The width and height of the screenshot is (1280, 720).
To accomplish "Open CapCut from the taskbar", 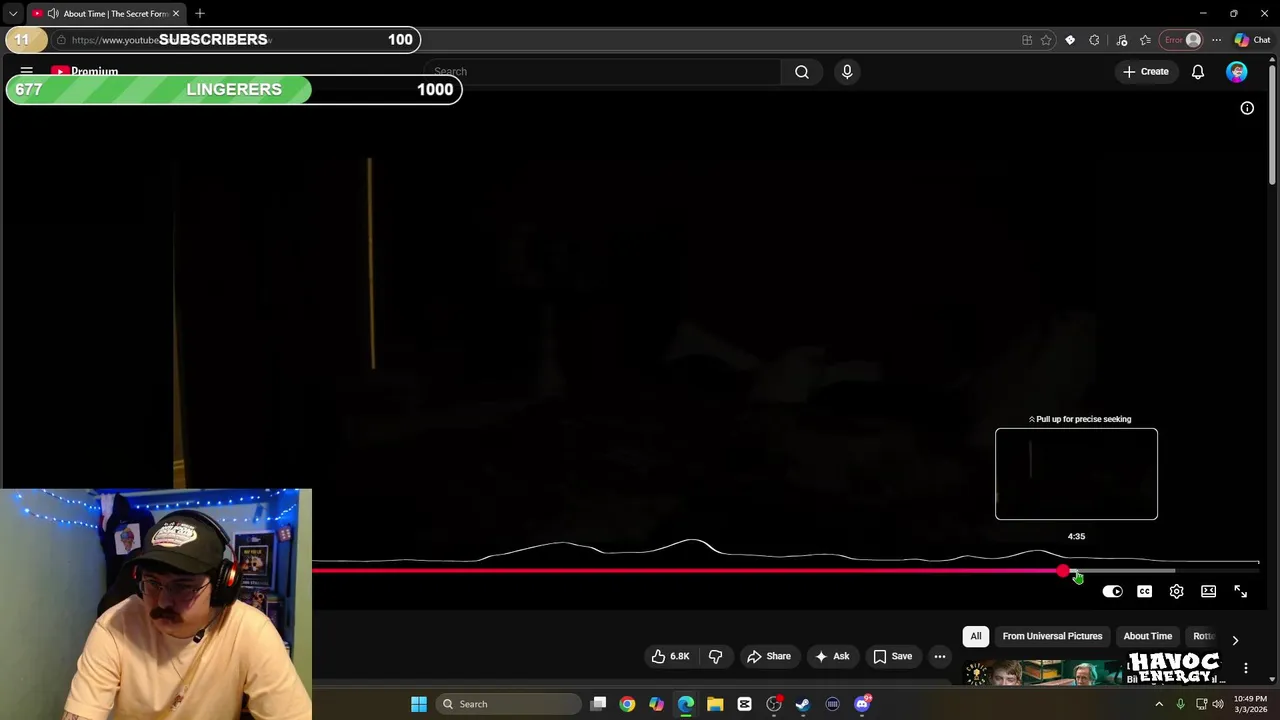I will [744, 704].
